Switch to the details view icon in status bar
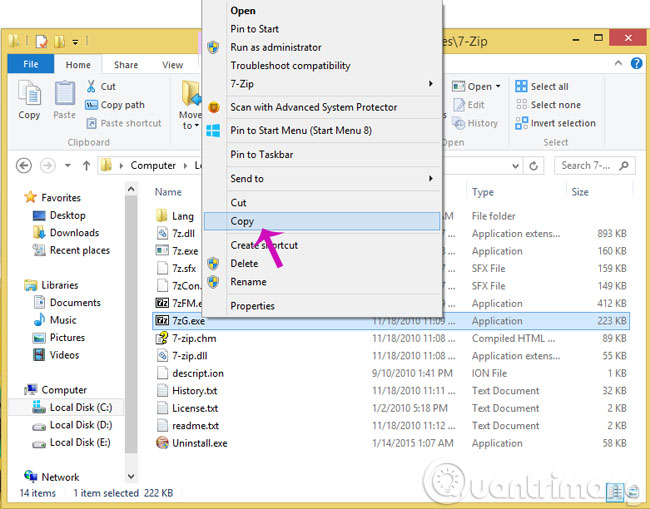The image size is (650, 509). [x=615, y=492]
